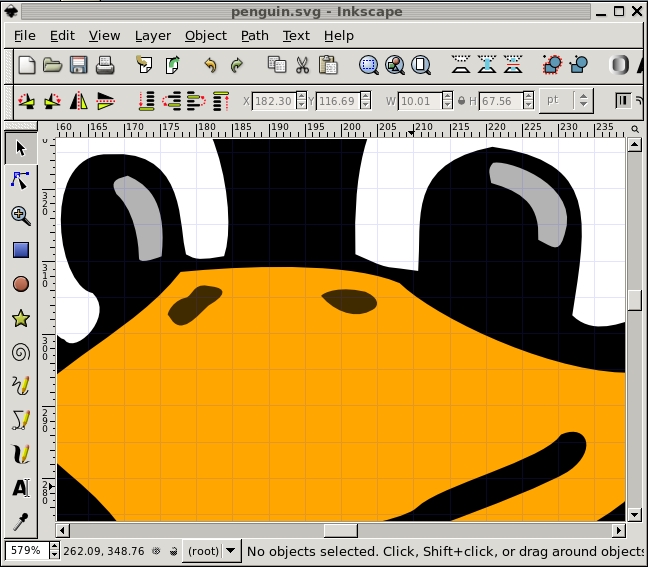
Task: Click the horizontal scrollbar thumb
Action: [x=340, y=530]
